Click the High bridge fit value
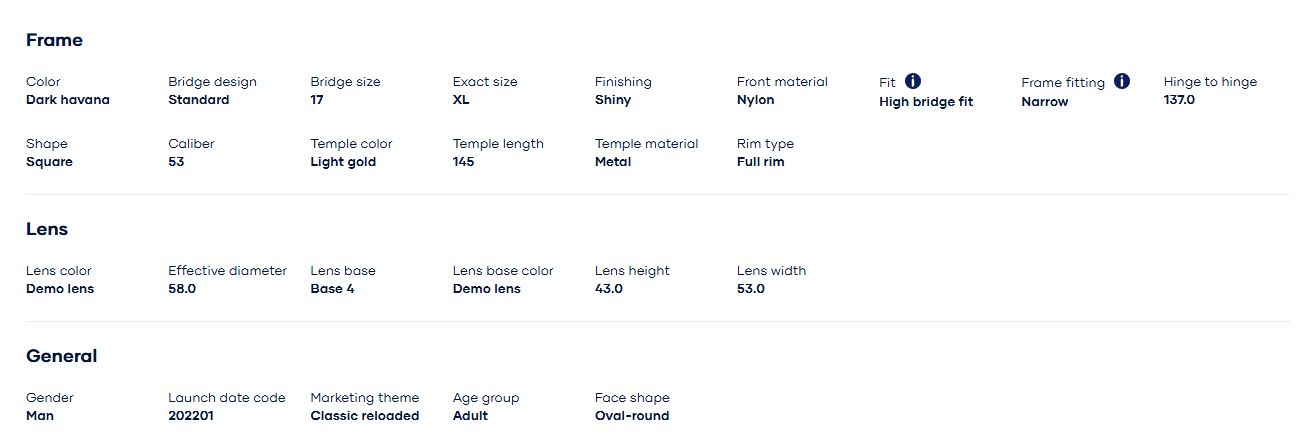This screenshot has width=1314, height=438. [x=926, y=102]
